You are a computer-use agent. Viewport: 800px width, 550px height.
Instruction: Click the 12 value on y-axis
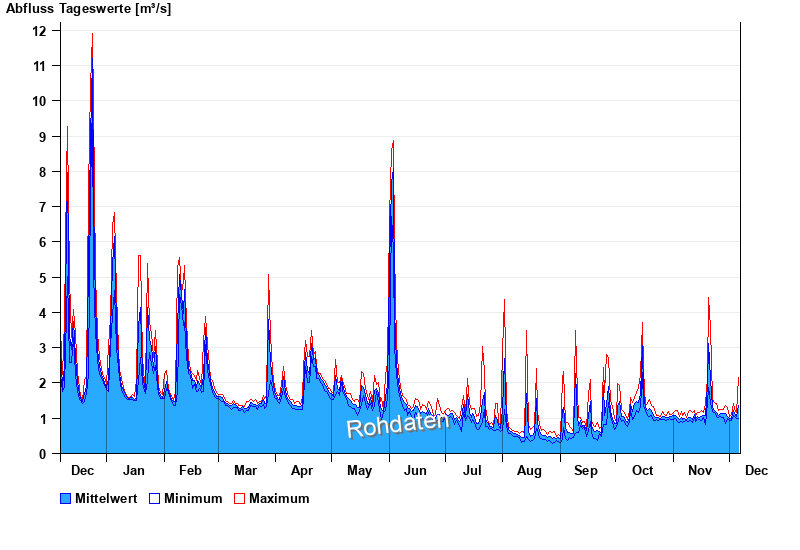40,30
